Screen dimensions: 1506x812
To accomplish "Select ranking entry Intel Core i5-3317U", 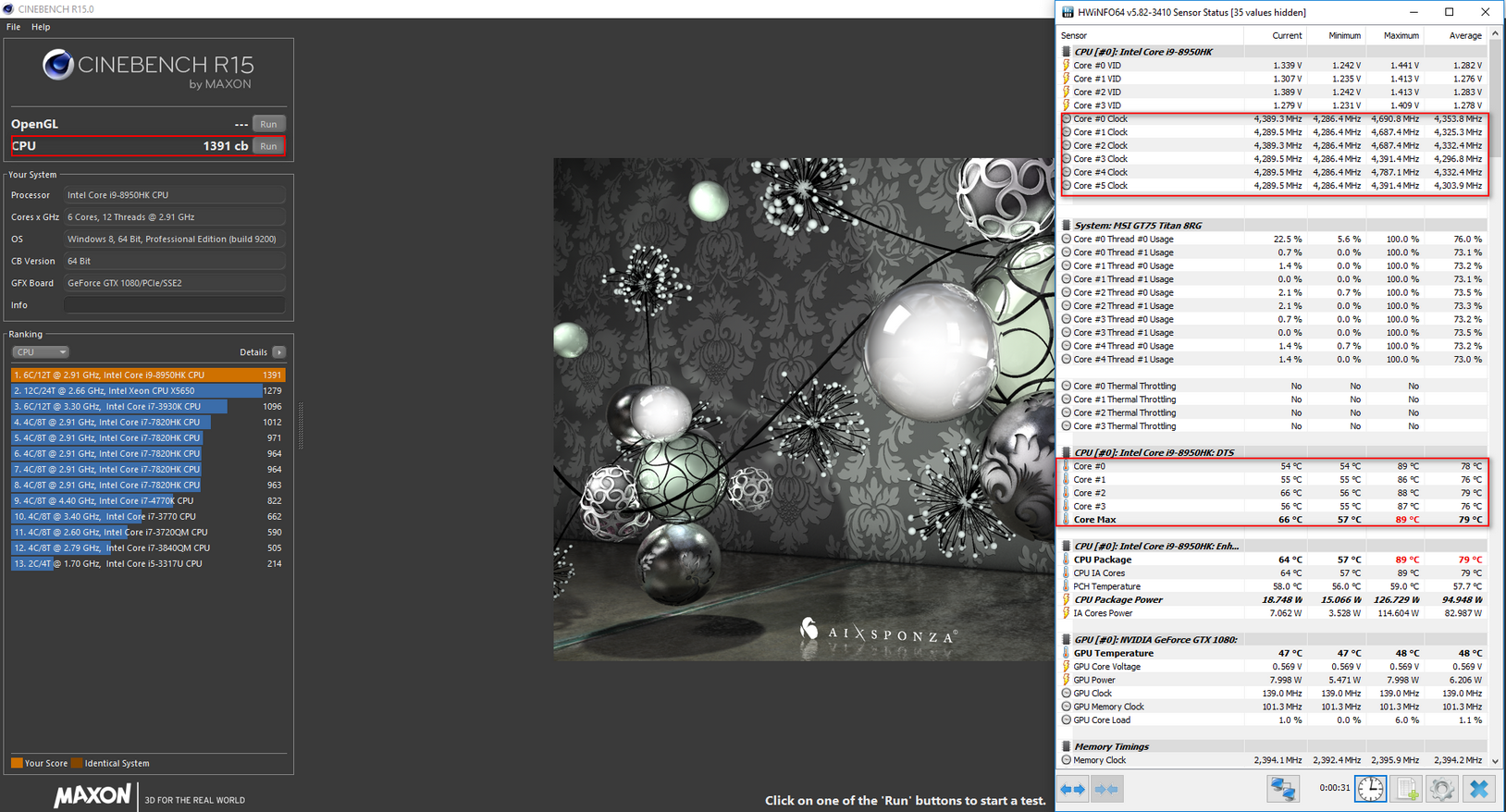I will coord(148,564).
